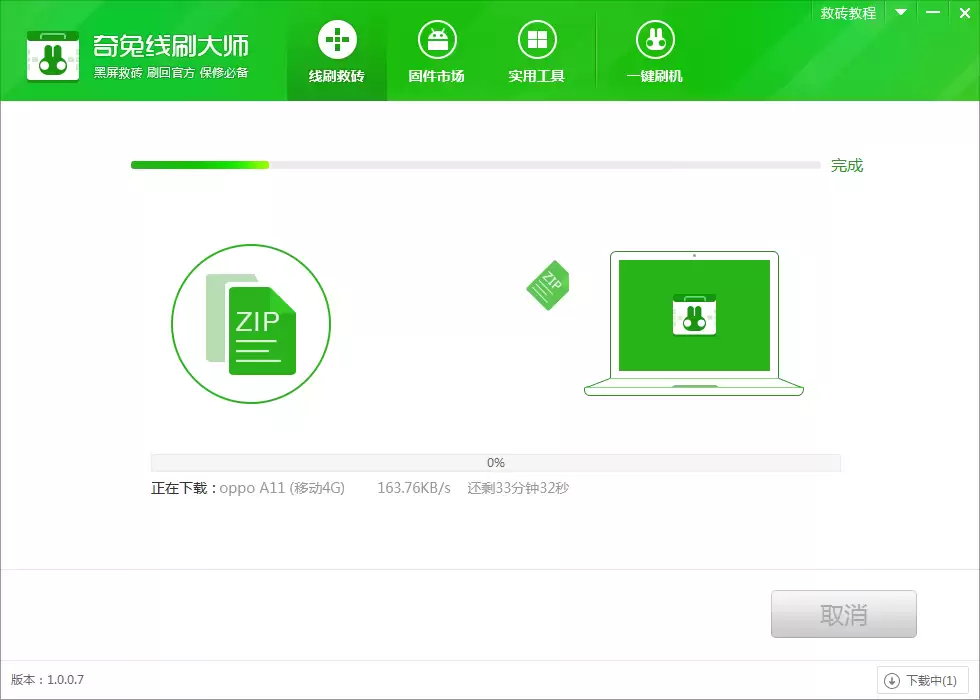Click the Android robot 固件市场 icon

pyautogui.click(x=437, y=38)
